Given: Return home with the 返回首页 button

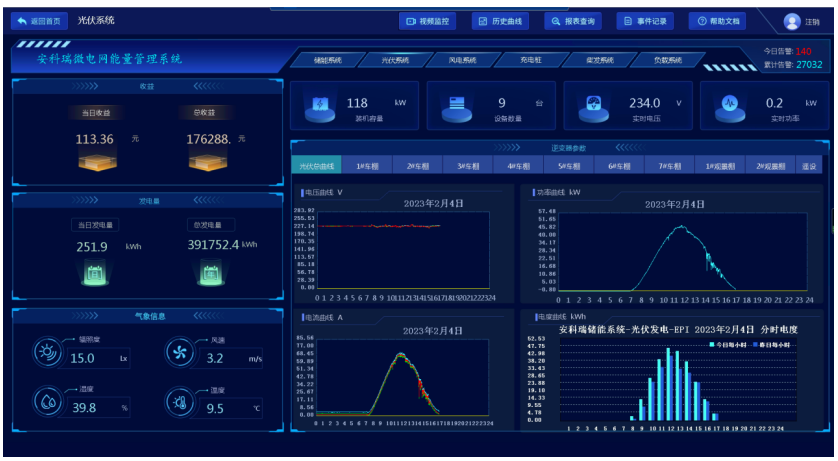Looking at the screenshot, I should (39, 21).
